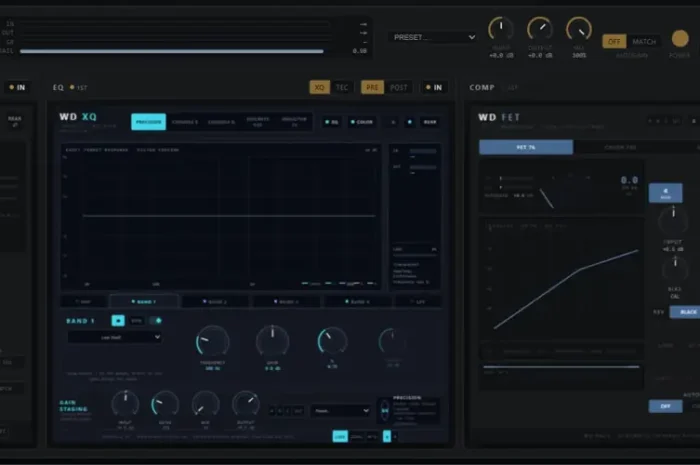The image size is (700, 465).
Task: Click the Band 1 Q knob
Action: point(332,341)
